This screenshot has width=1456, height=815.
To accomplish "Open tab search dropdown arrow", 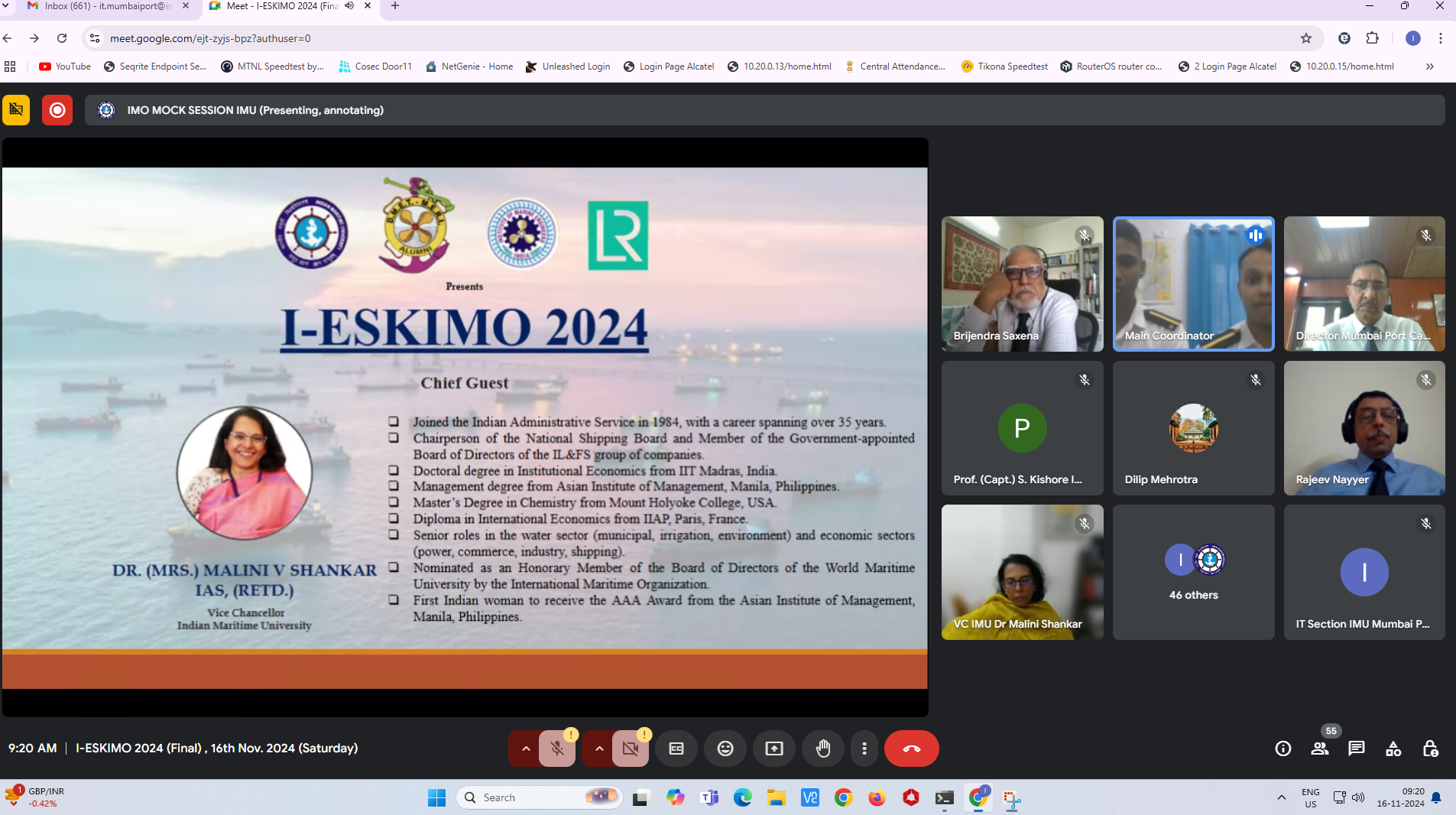I will point(7,6).
